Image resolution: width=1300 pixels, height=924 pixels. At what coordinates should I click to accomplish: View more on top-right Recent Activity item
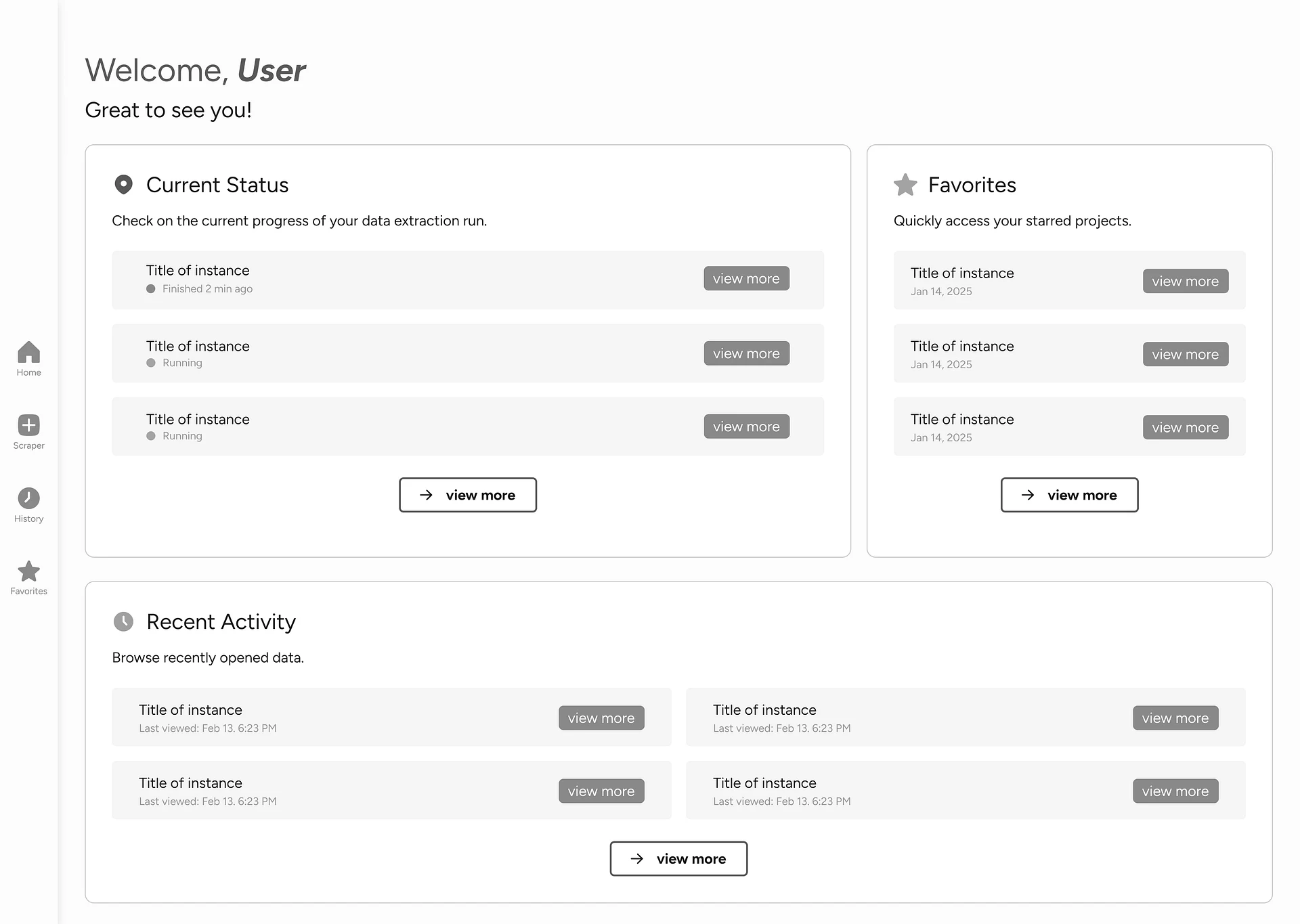(1175, 718)
